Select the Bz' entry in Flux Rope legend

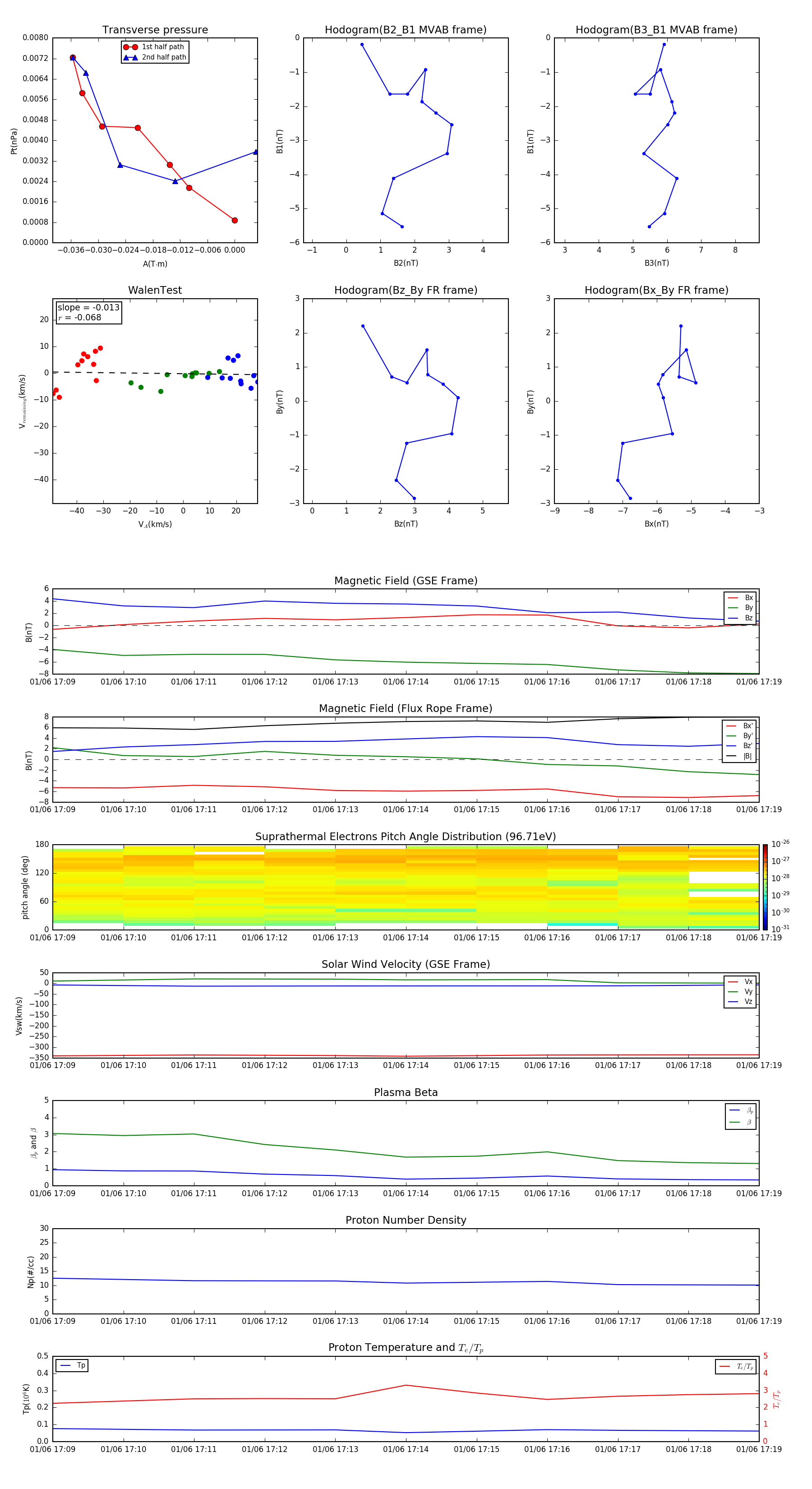[739, 746]
